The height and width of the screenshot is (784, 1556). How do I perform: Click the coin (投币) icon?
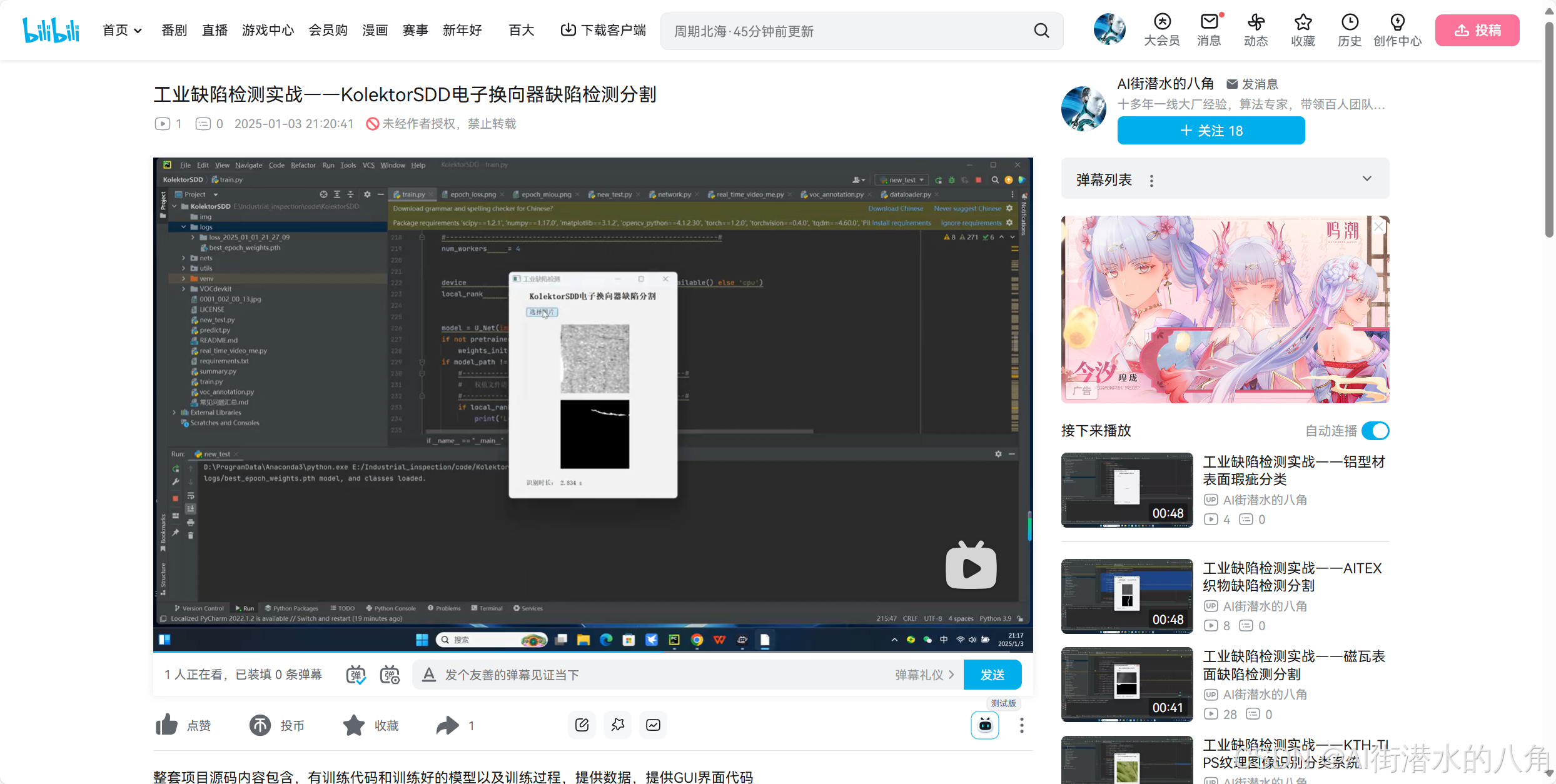pos(260,725)
